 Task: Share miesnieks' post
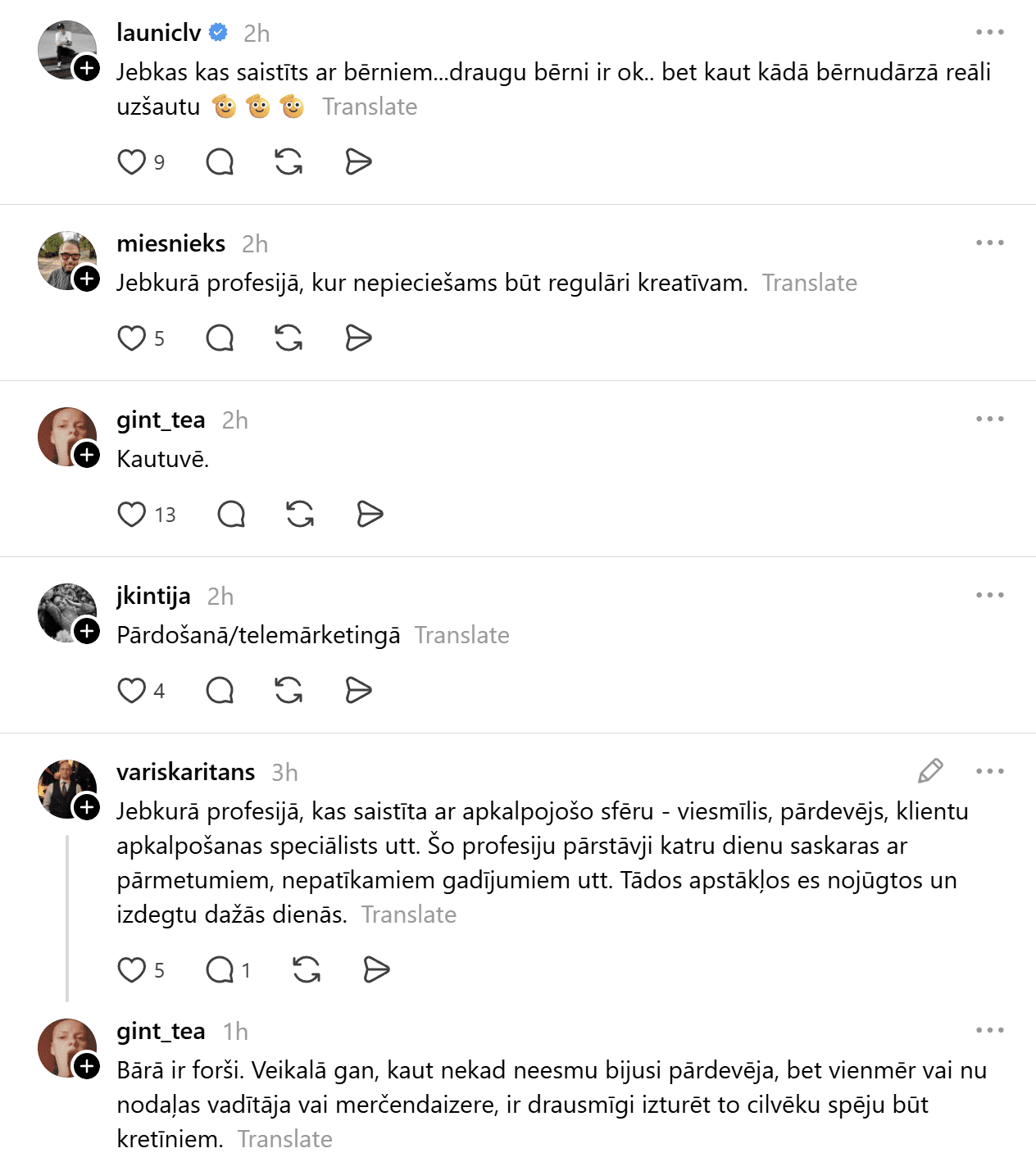(358, 338)
